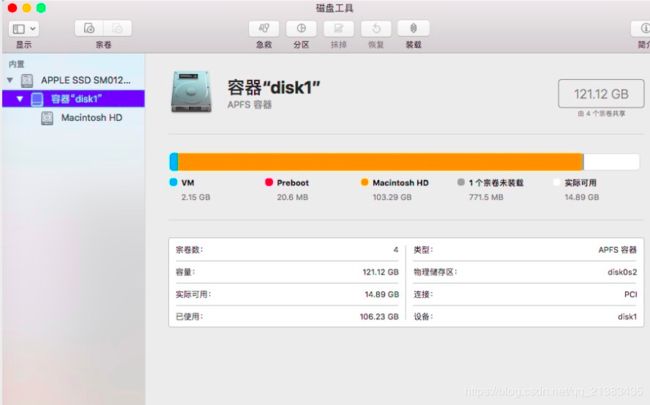Click the gray unmounted volume legend dot
The height and width of the screenshot is (405, 650).
click(461, 182)
